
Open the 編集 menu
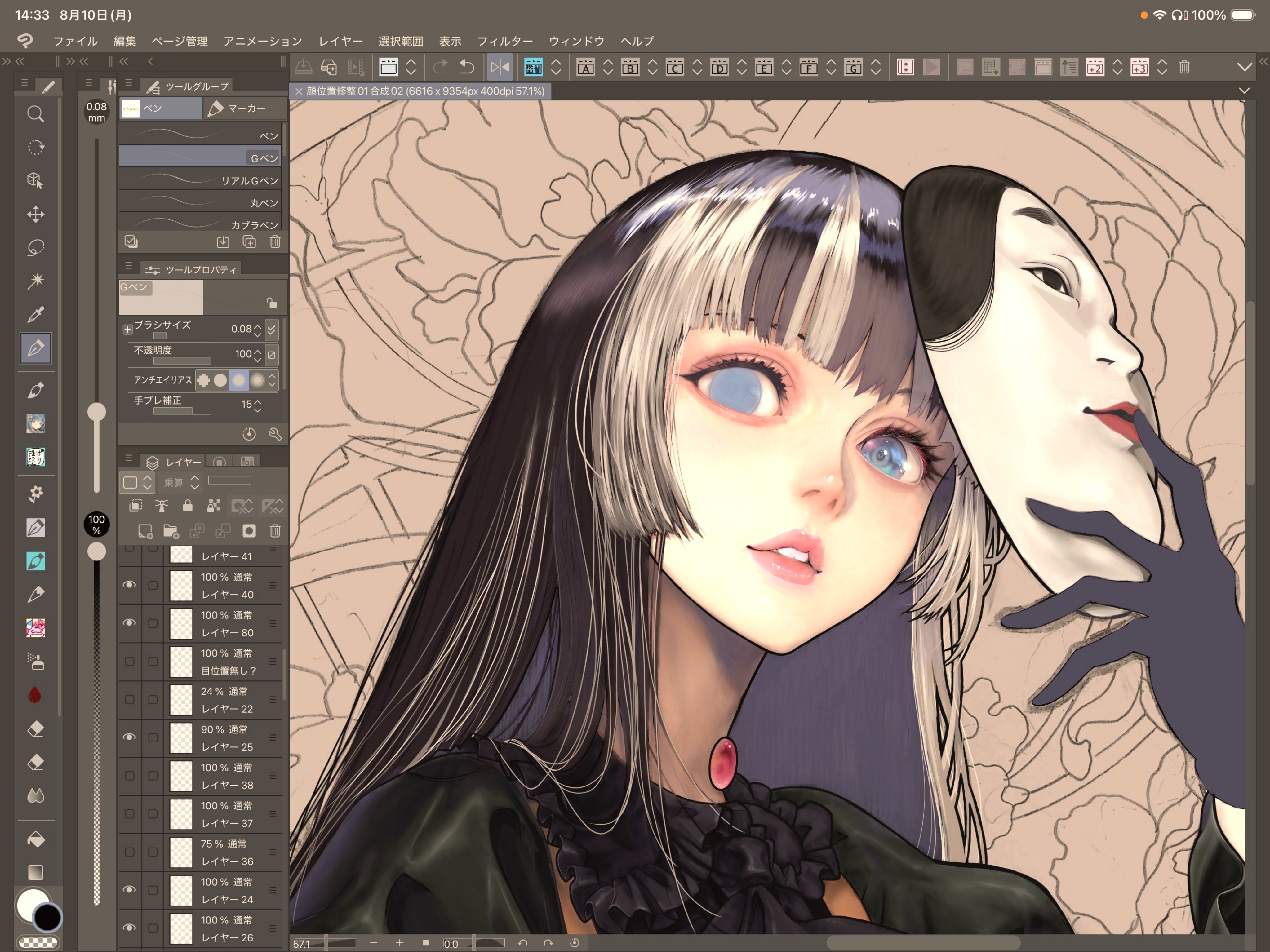[x=125, y=41]
